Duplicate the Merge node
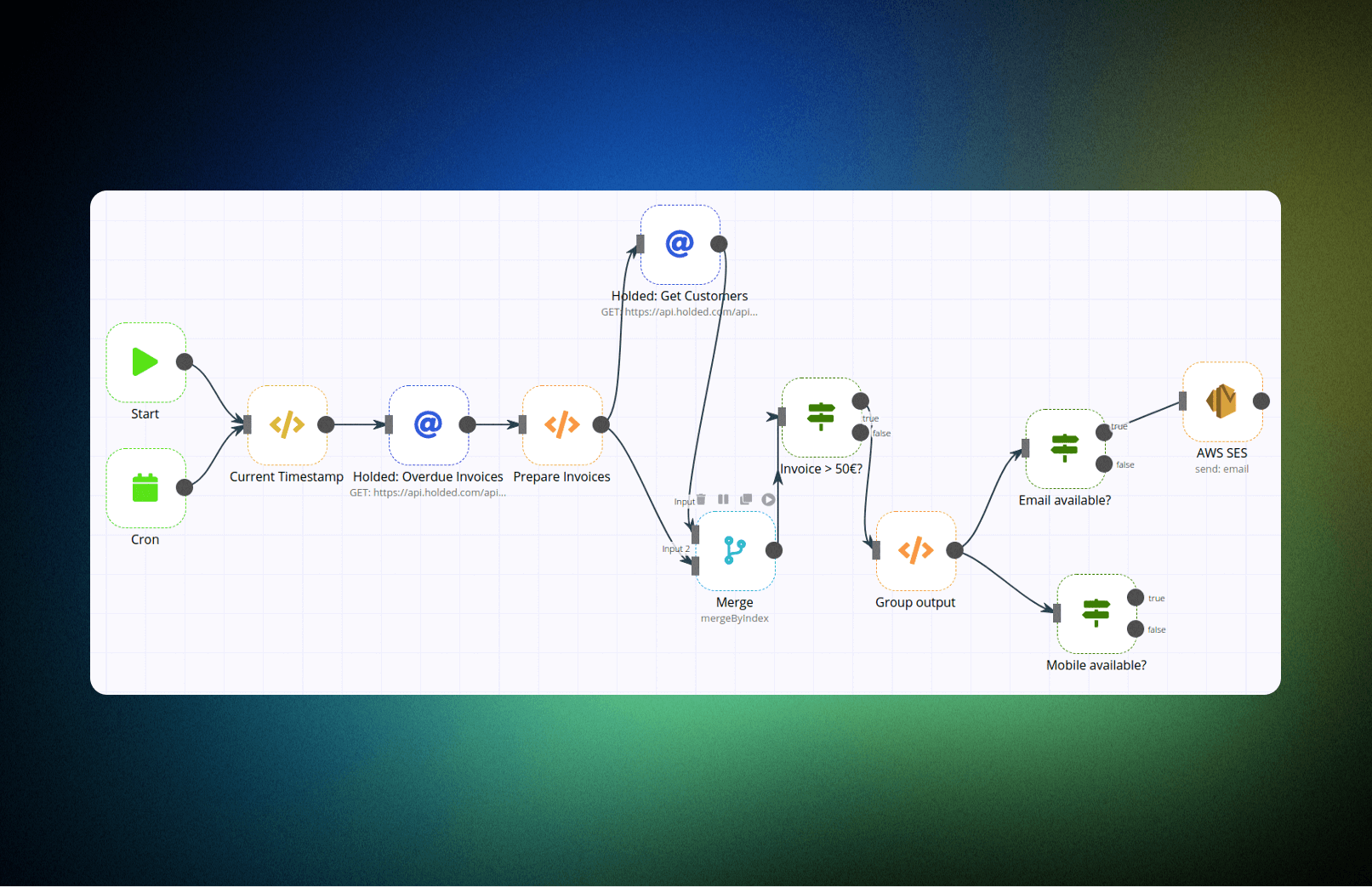This screenshot has height=887, width=1372. coord(746,499)
